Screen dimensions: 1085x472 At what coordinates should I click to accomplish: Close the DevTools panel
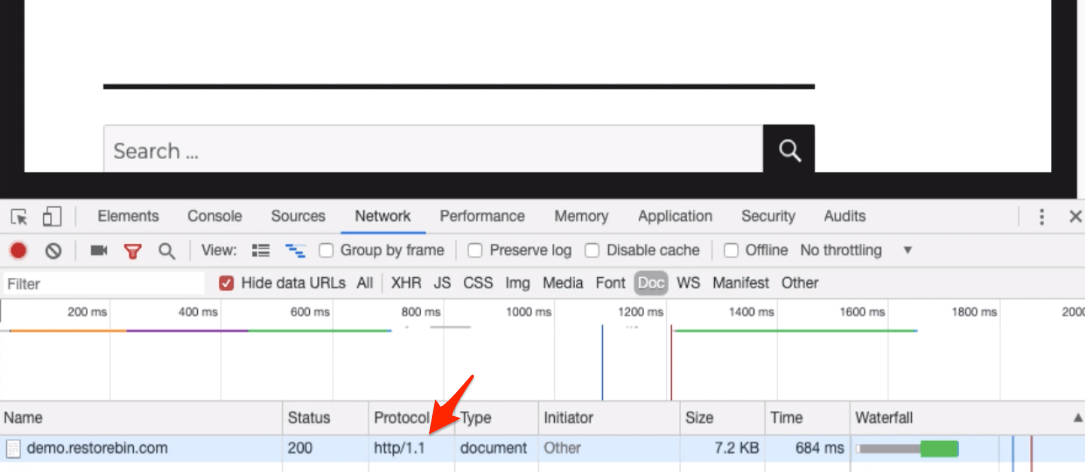[1075, 217]
